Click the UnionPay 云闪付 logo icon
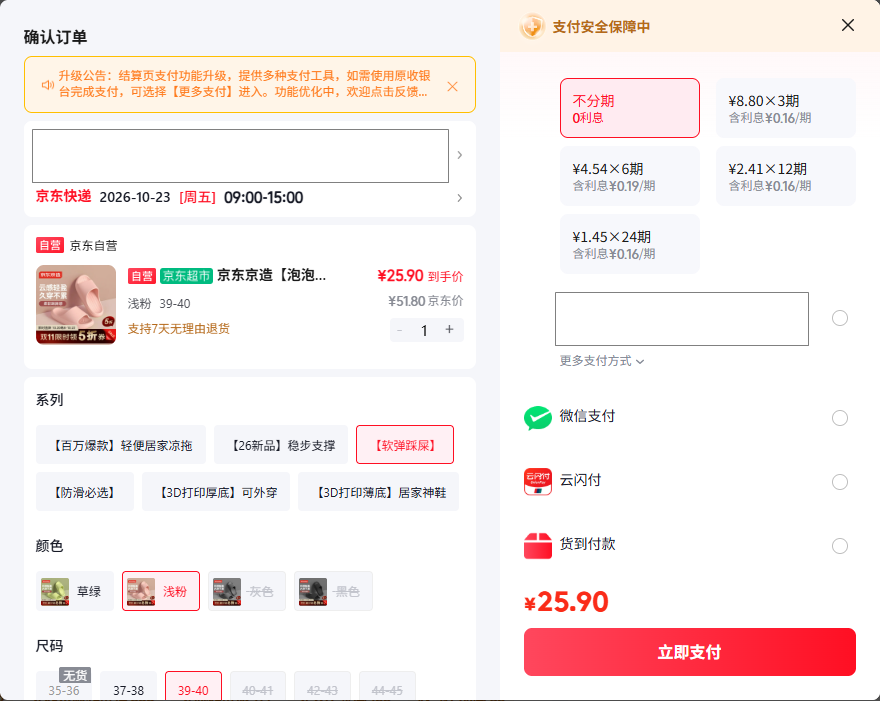The height and width of the screenshot is (701, 880). [538, 482]
